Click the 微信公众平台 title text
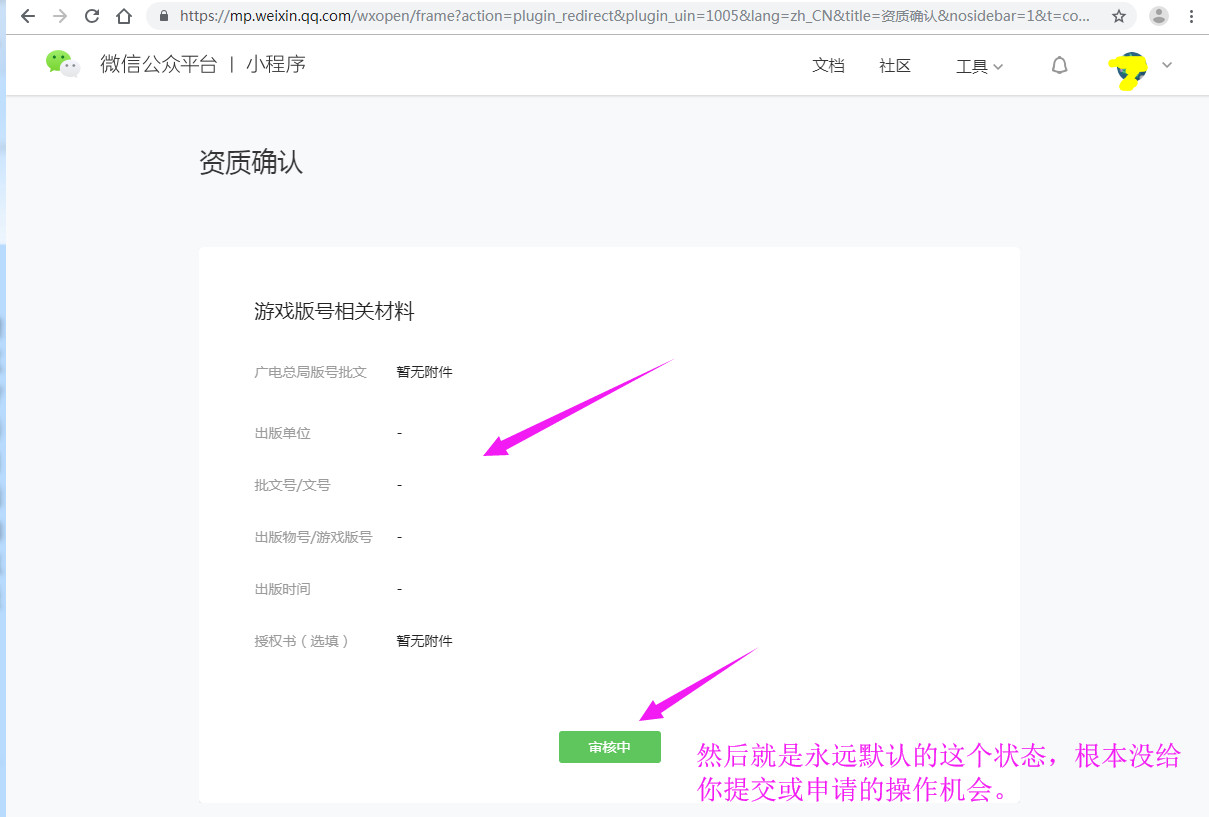The height and width of the screenshot is (817, 1209). (x=158, y=65)
